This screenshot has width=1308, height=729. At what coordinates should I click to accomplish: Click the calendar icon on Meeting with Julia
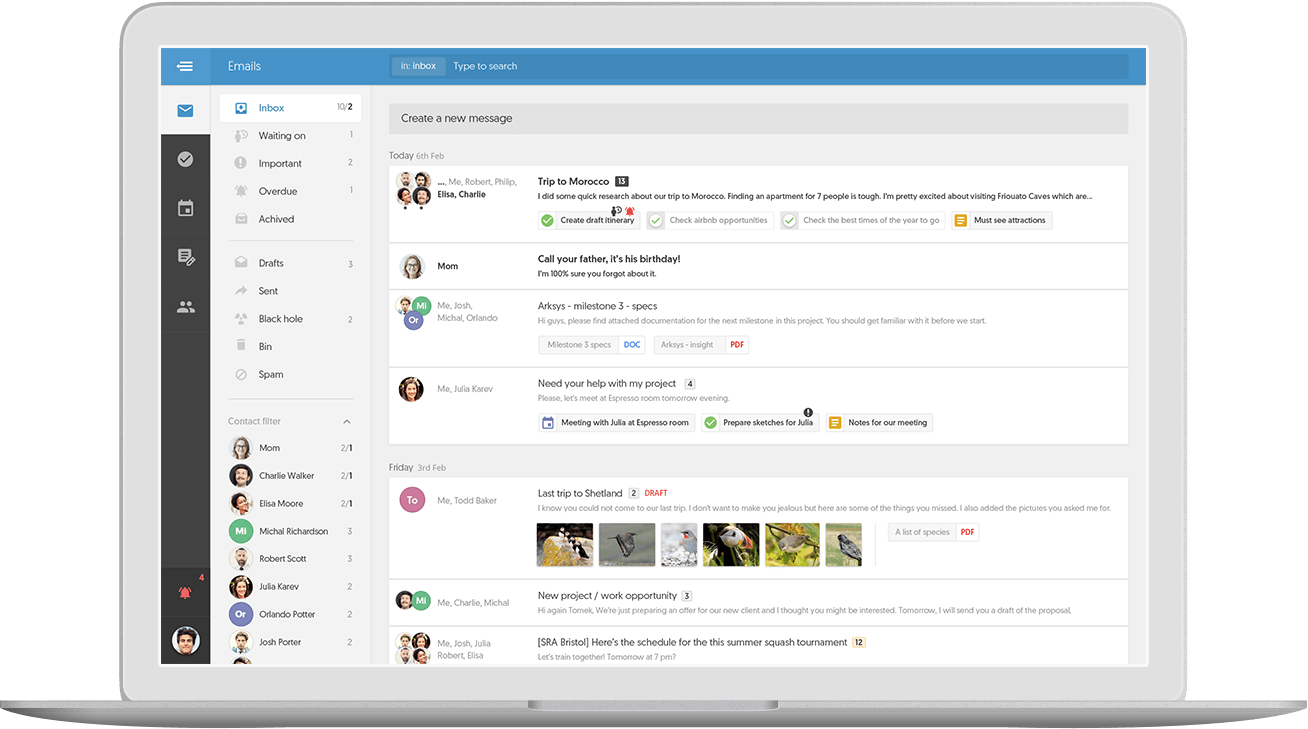(x=547, y=423)
